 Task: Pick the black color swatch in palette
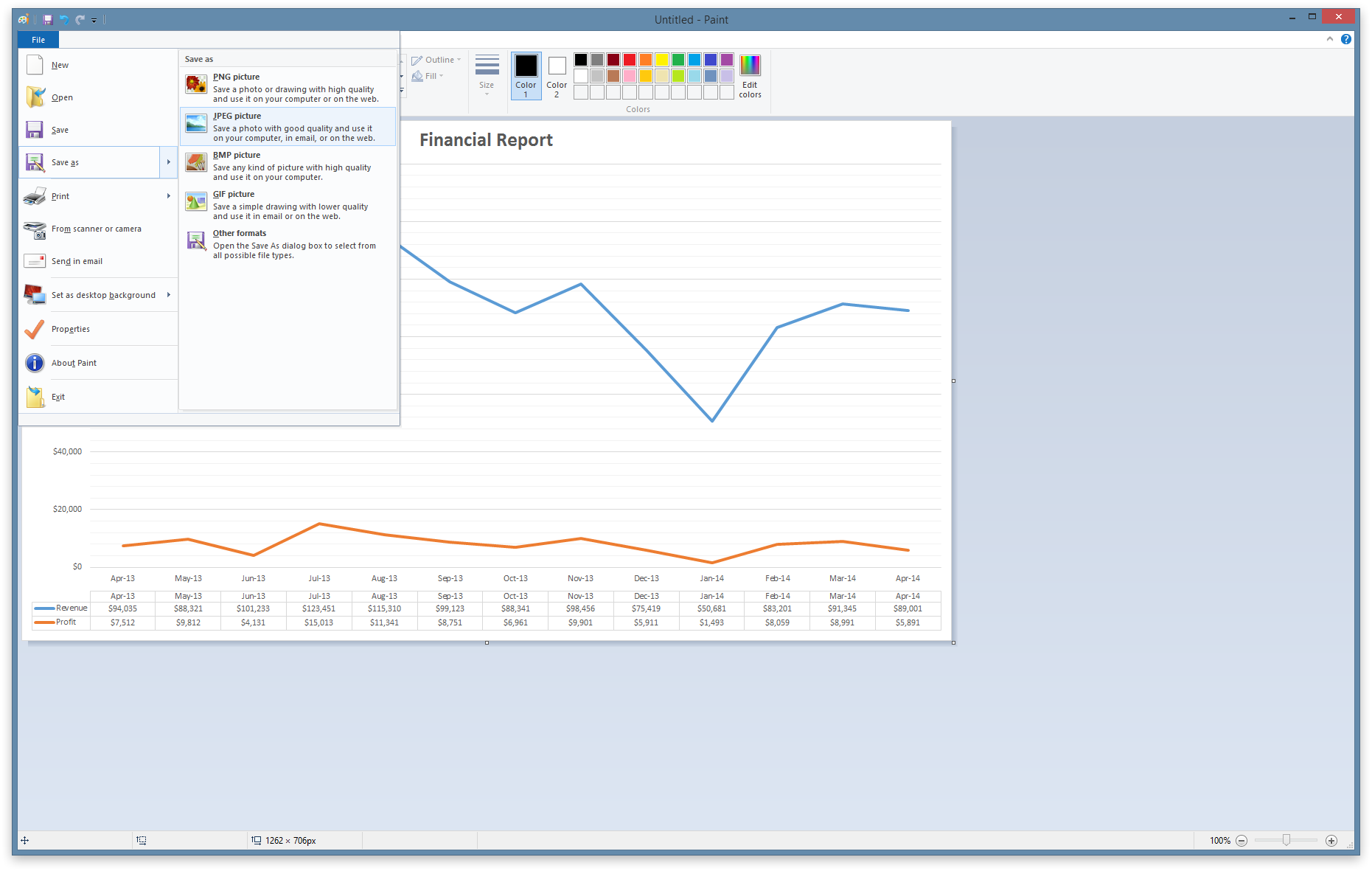click(x=581, y=60)
